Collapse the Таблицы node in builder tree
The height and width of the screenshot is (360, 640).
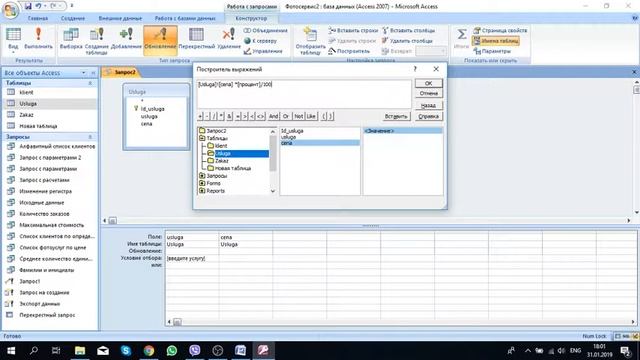(x=202, y=138)
